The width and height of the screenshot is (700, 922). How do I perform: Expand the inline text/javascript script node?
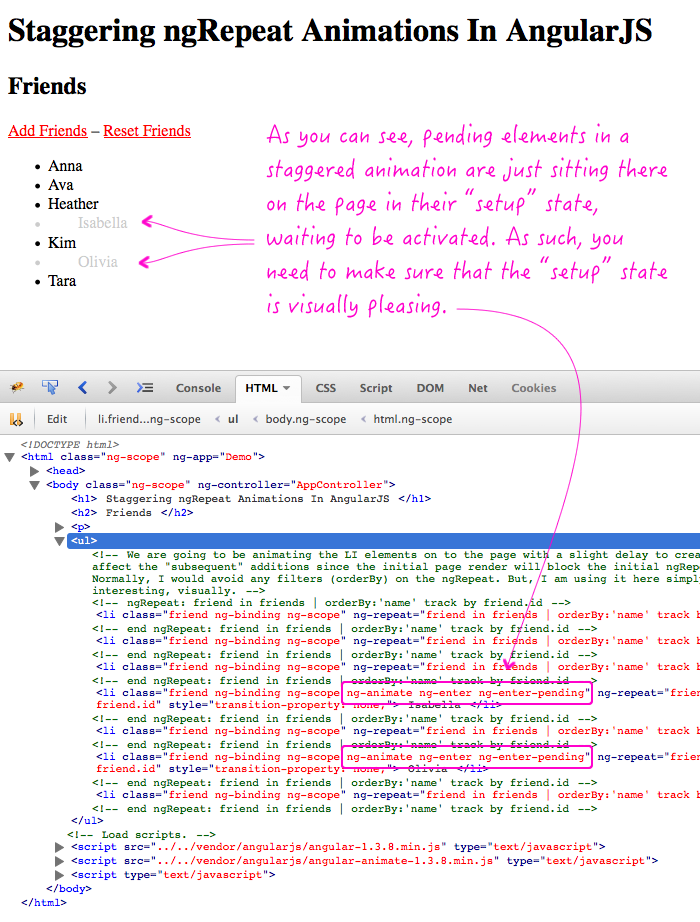[59, 875]
